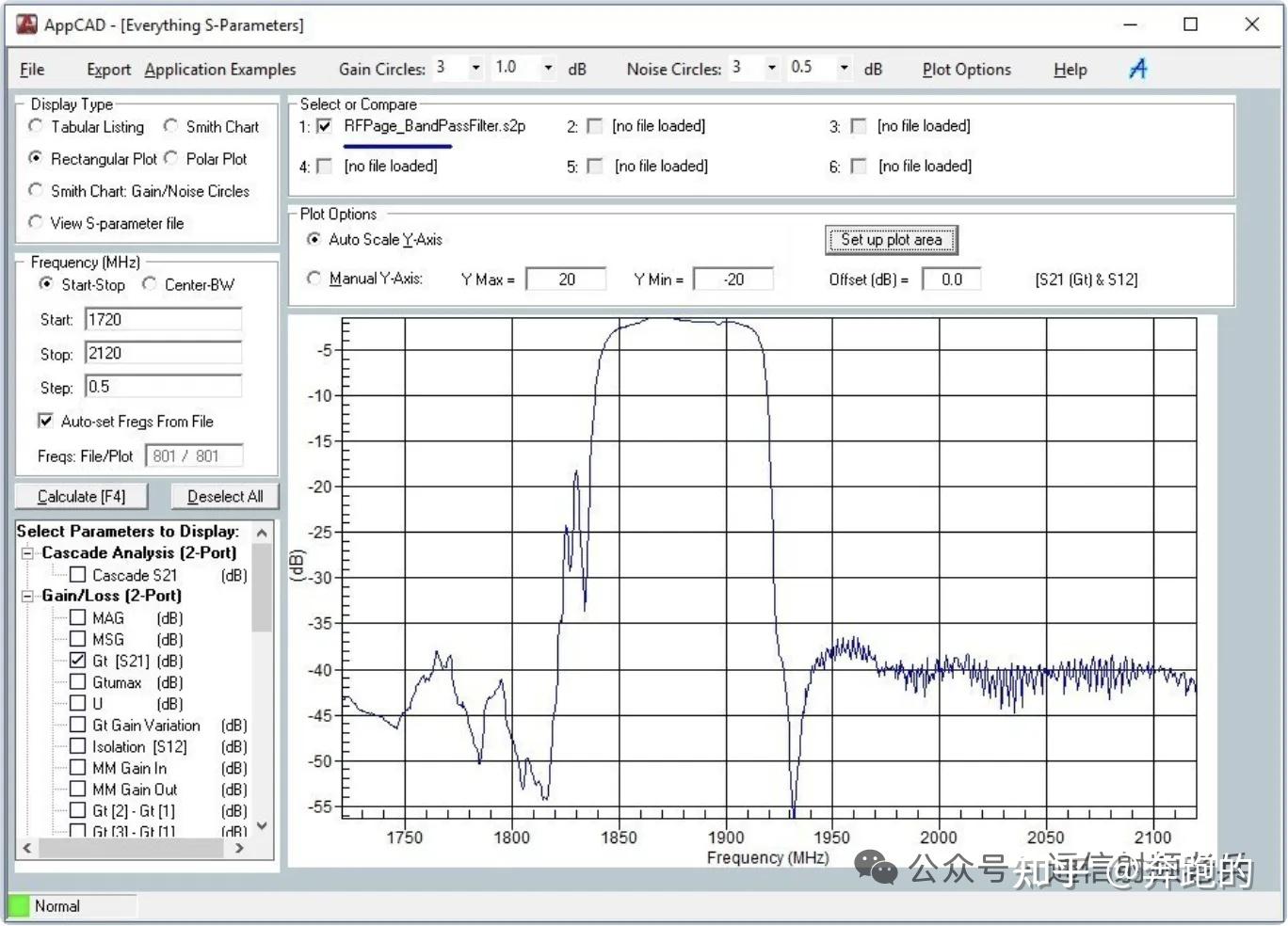This screenshot has height=926, width=1288.
Task: Enable the MAG (dB) parameter checkbox
Action: pos(78,618)
